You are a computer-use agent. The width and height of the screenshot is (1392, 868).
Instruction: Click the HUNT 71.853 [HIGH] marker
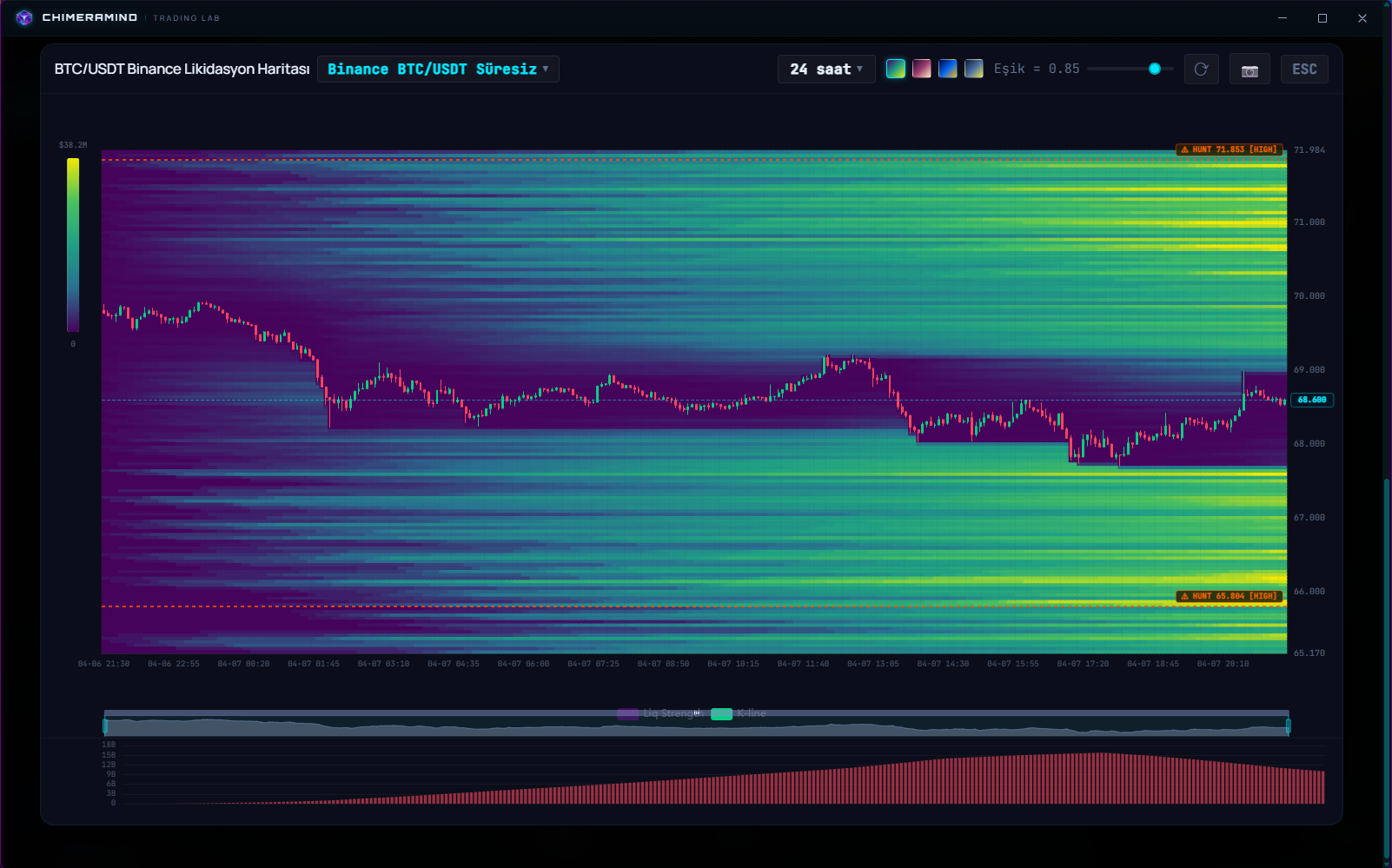pos(1230,149)
